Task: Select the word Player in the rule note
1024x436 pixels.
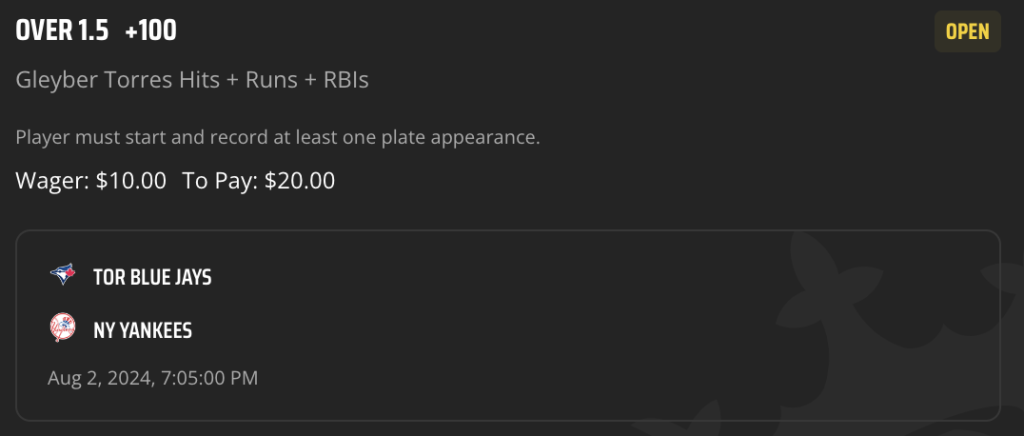Action: [43, 138]
